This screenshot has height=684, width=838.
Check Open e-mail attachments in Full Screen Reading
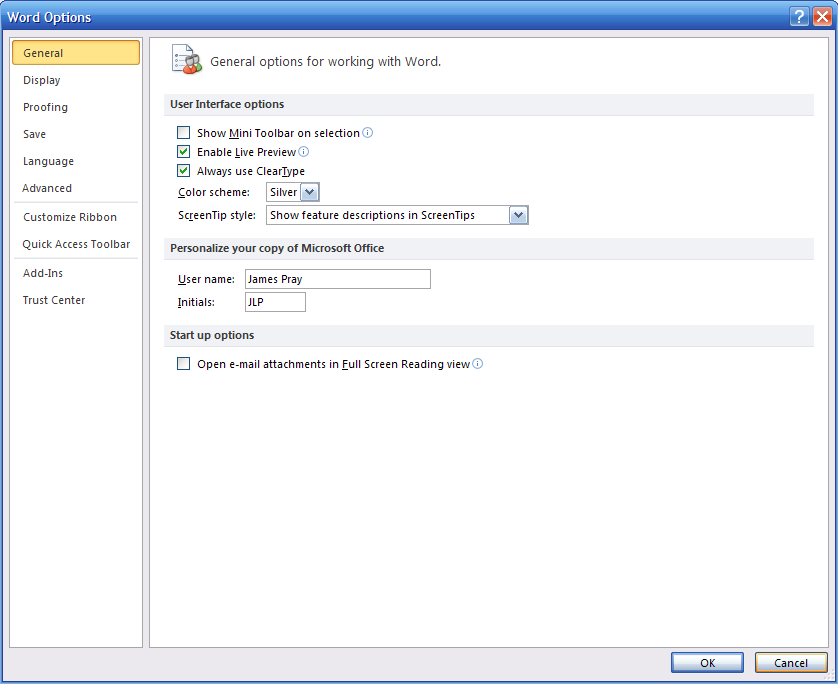[x=183, y=364]
